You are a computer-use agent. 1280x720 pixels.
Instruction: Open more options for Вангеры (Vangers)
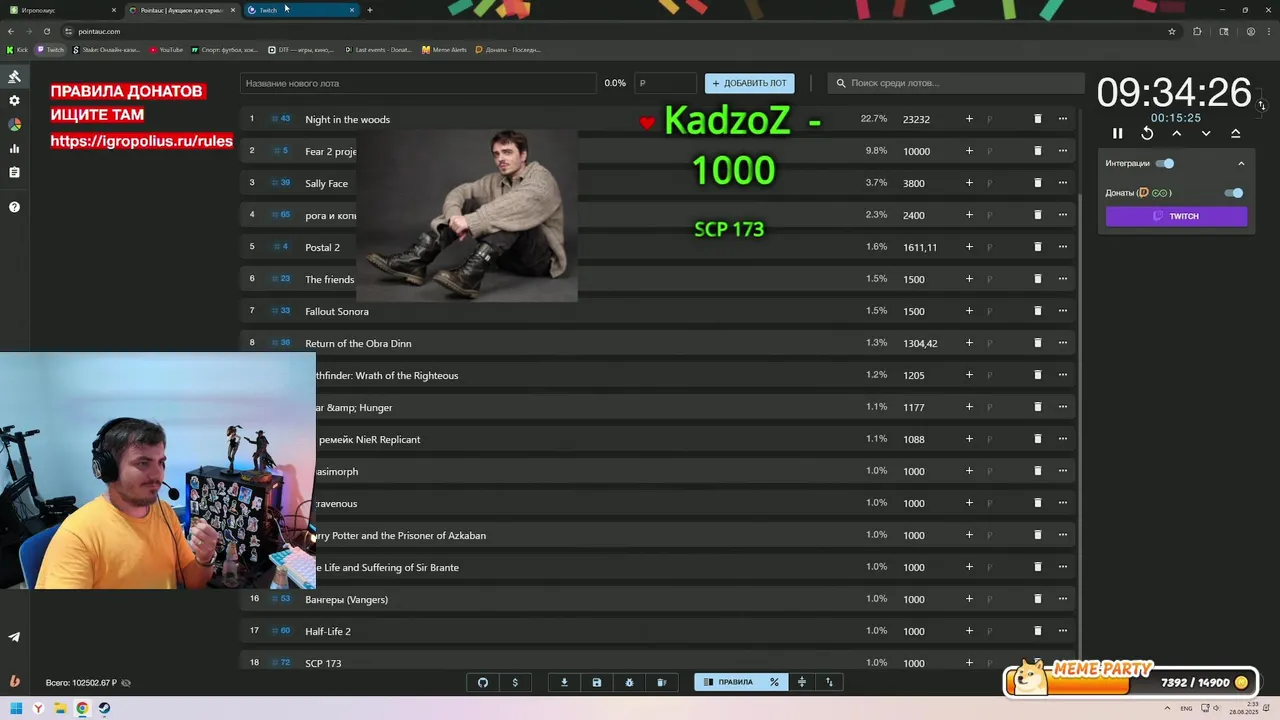point(1062,599)
